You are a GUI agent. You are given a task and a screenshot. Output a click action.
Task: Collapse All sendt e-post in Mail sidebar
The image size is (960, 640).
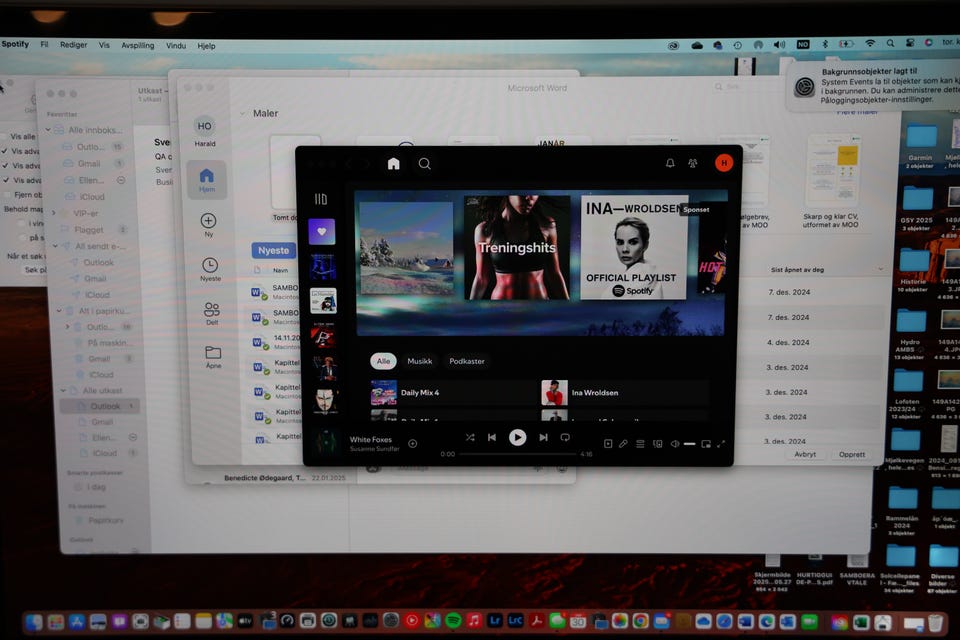55,246
